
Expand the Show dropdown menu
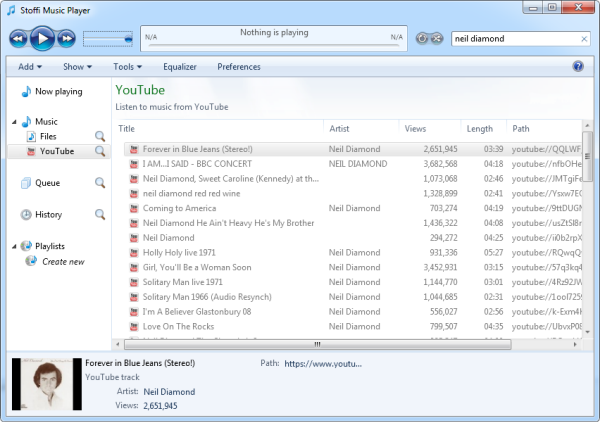point(77,67)
